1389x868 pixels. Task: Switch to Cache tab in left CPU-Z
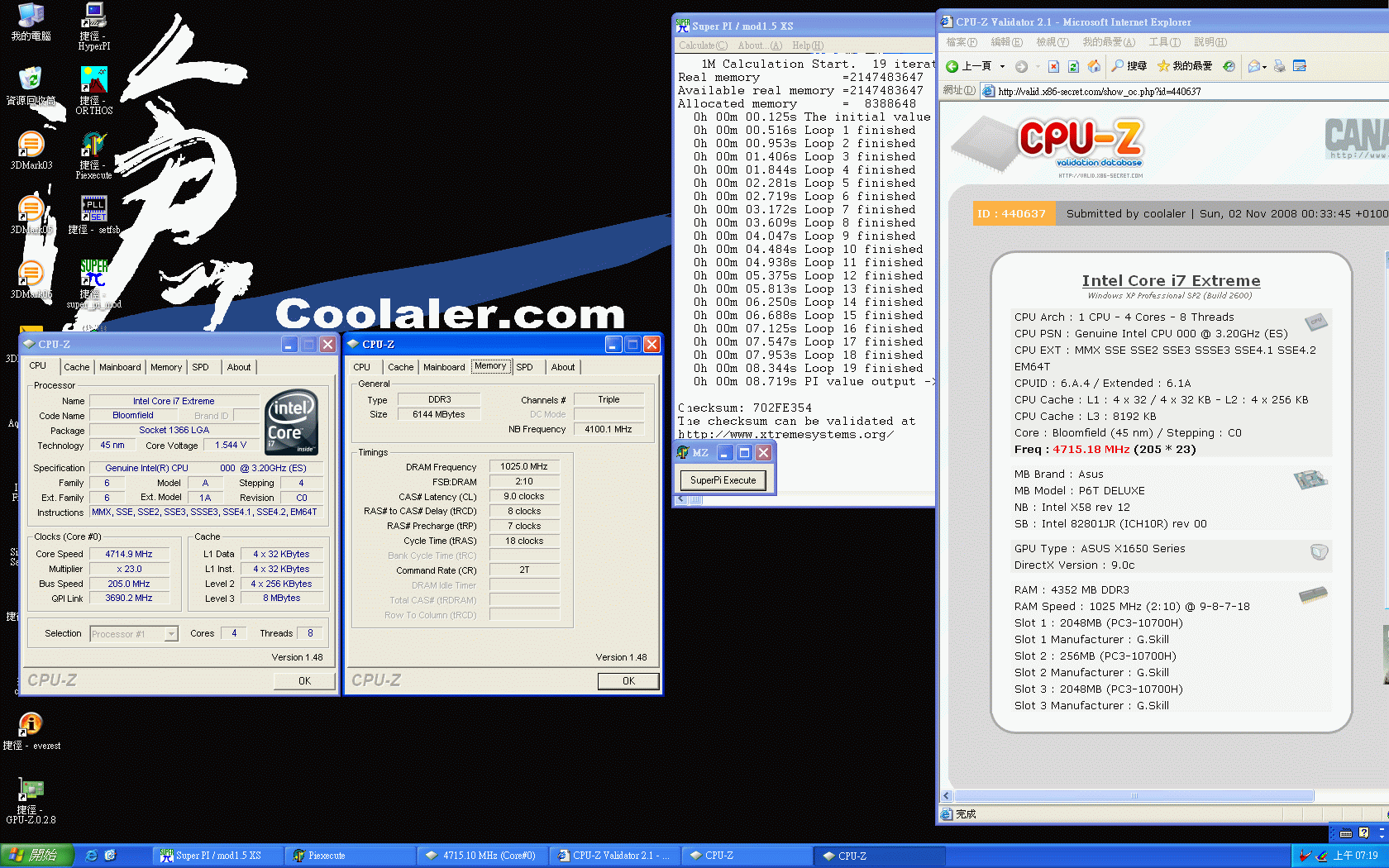(x=77, y=367)
